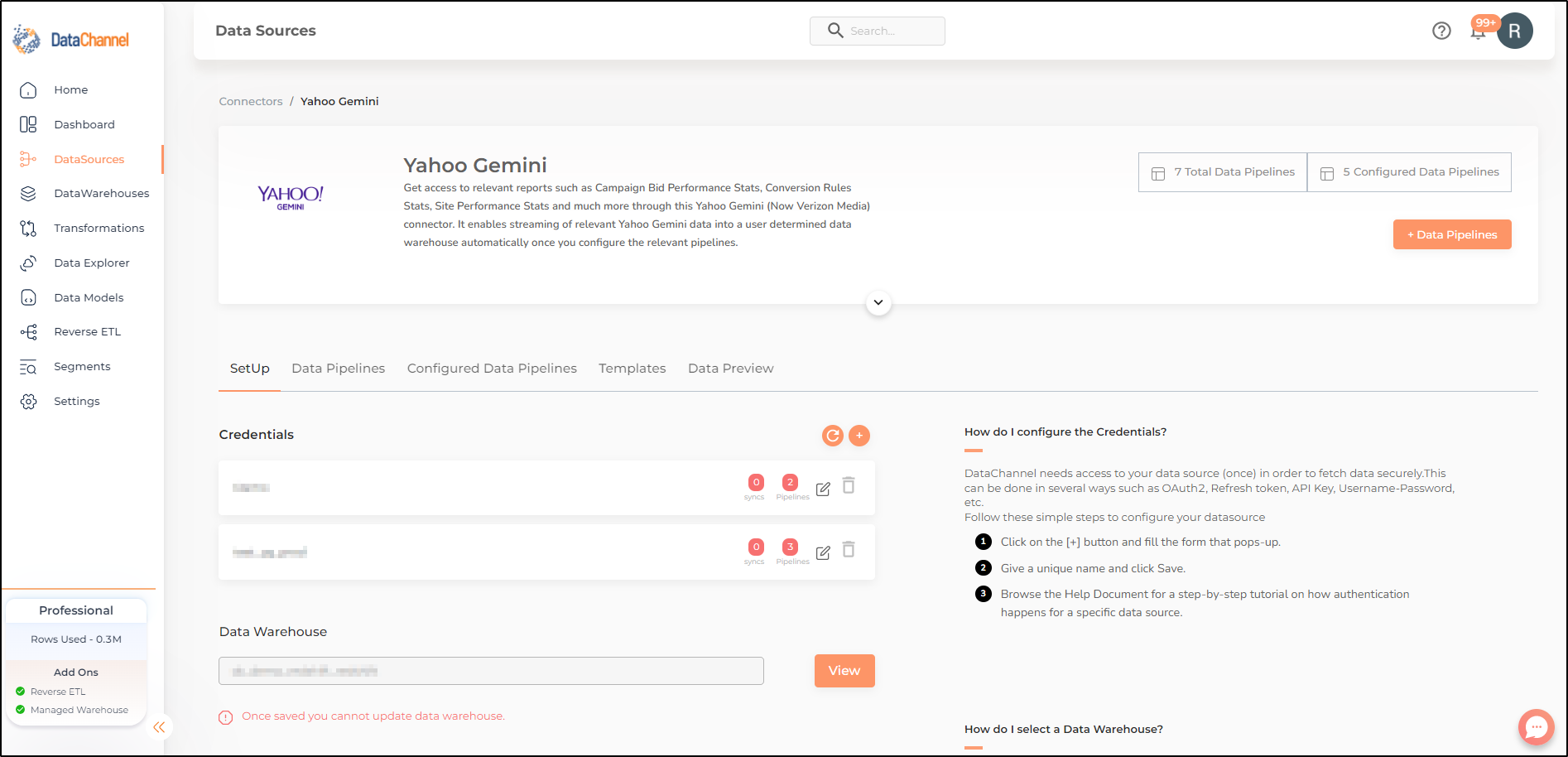Open the Home page icon
This screenshot has width=1568, height=757.
click(28, 89)
